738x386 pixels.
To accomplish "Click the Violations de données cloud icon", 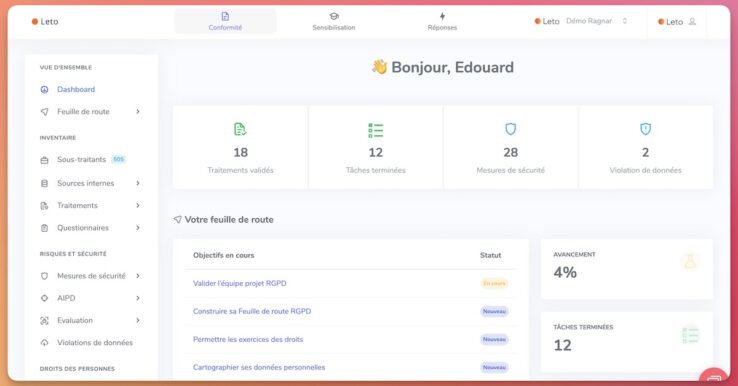I will 44,343.
